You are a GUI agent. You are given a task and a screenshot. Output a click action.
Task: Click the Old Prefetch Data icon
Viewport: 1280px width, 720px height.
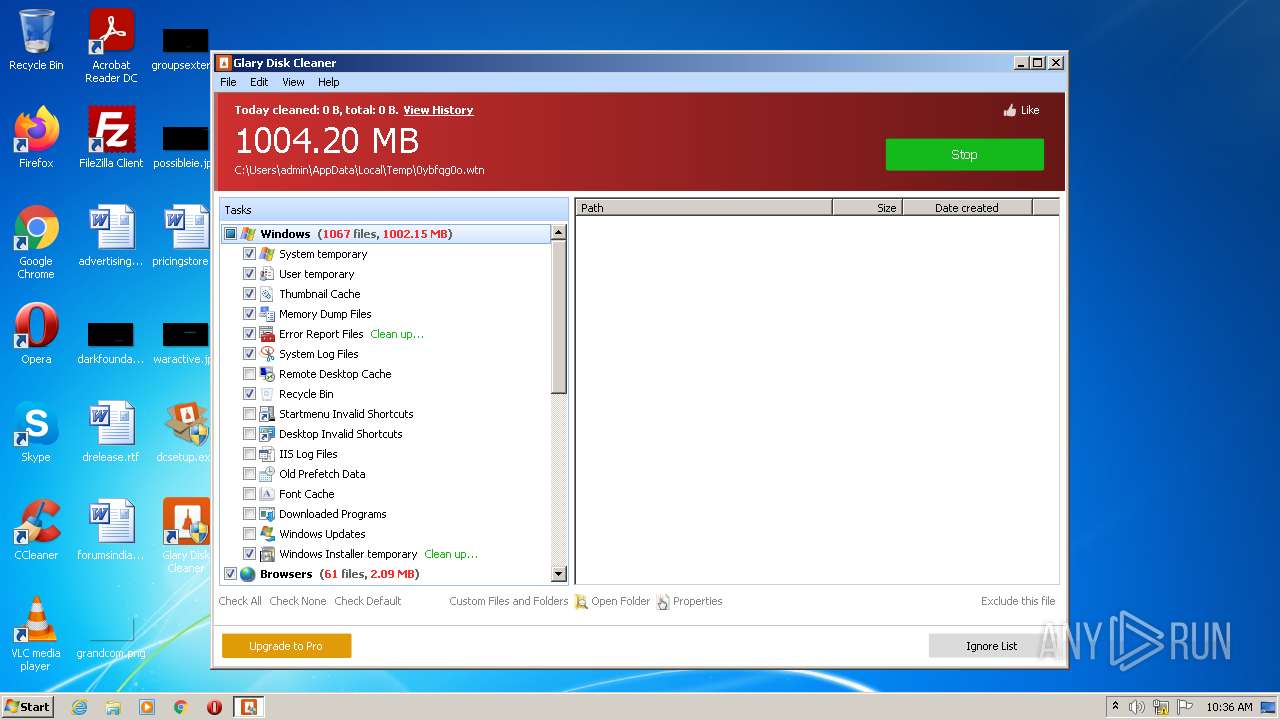(x=267, y=474)
